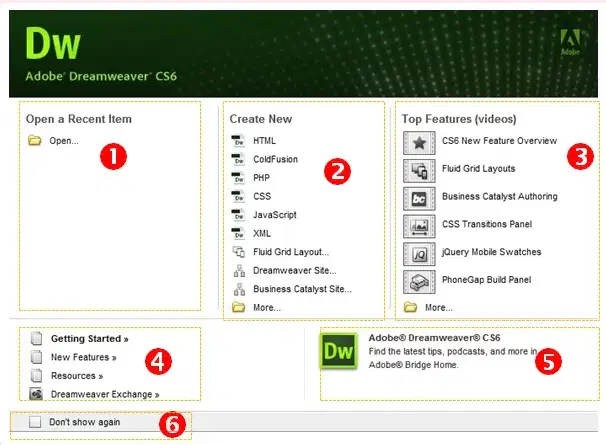The image size is (606, 445).
Task: Create a new XML file
Action: pos(262,234)
